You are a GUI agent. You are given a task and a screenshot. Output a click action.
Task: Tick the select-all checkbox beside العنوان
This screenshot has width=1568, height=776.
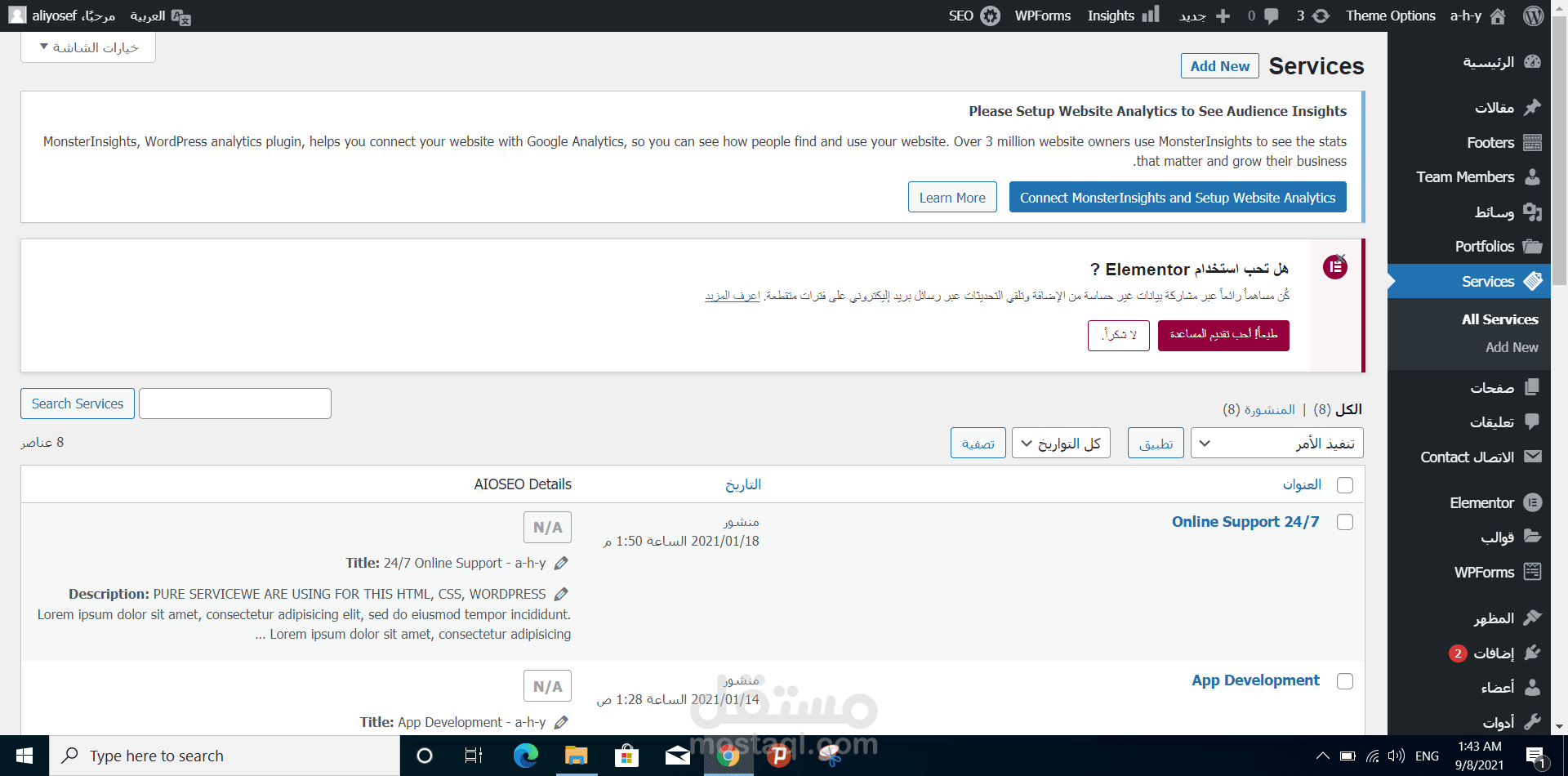(x=1345, y=485)
